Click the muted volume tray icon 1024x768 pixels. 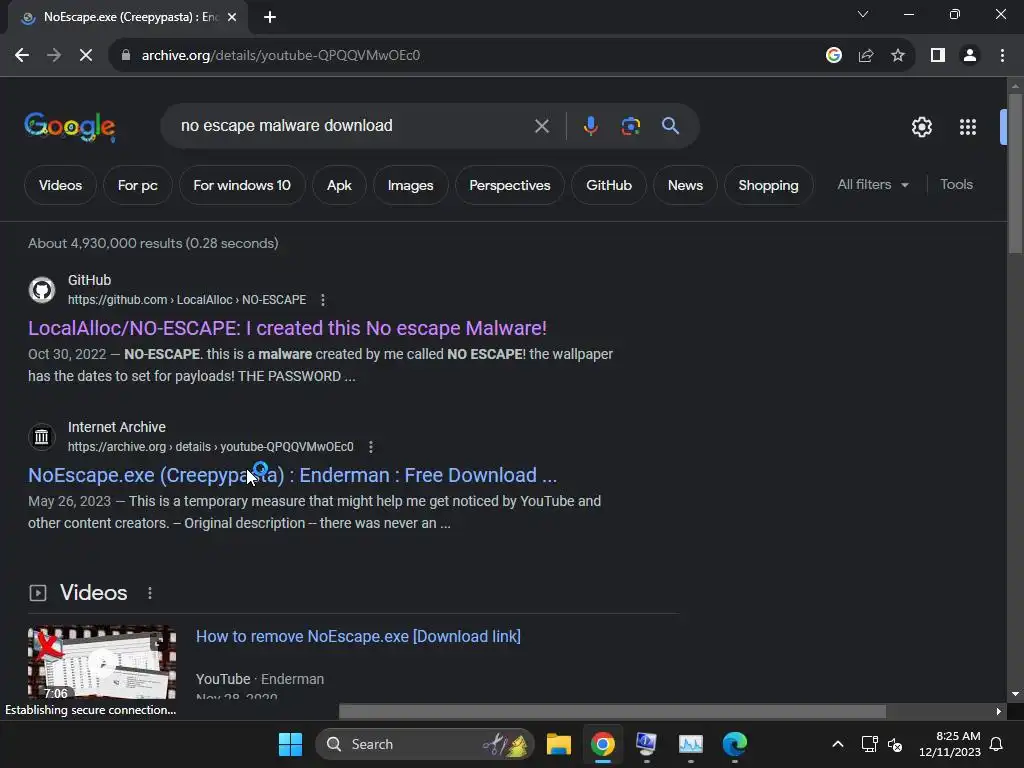click(895, 744)
